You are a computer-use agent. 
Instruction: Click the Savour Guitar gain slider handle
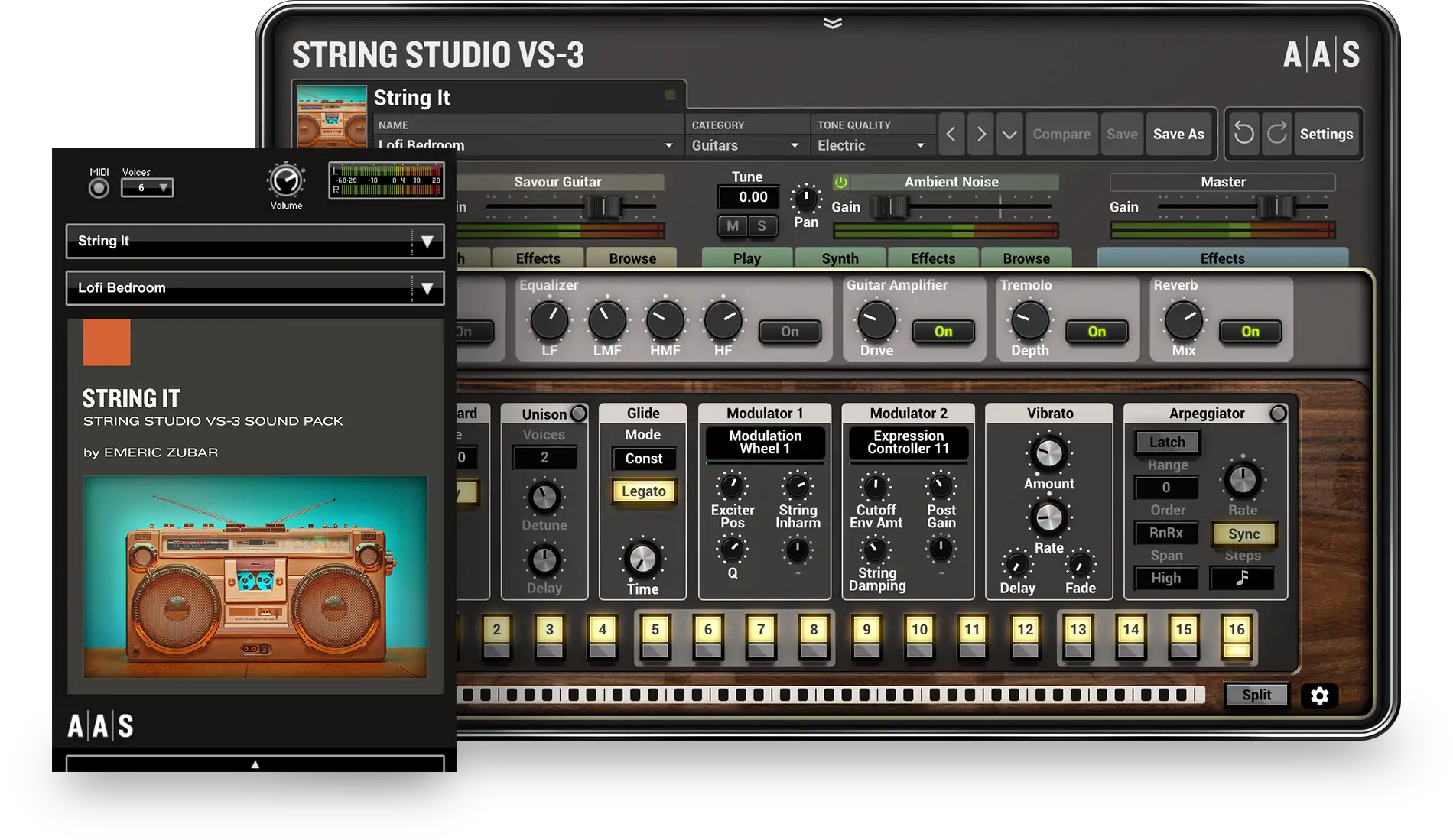click(x=603, y=206)
